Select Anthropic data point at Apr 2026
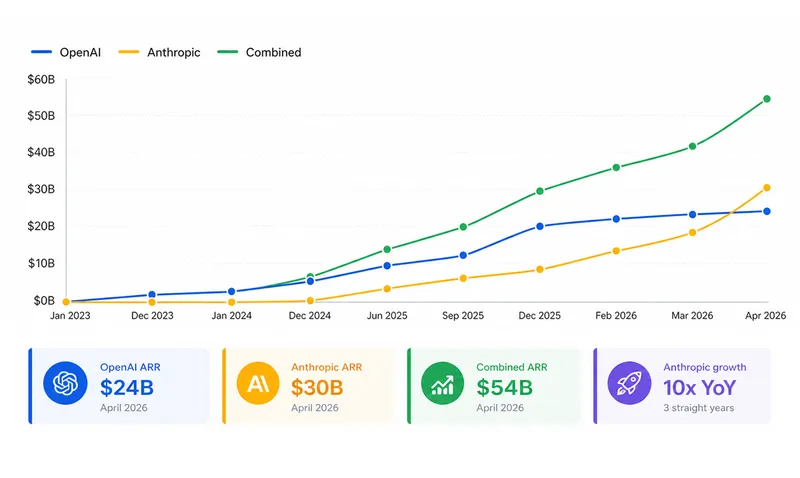The height and width of the screenshot is (478, 800). pyautogui.click(x=766, y=188)
